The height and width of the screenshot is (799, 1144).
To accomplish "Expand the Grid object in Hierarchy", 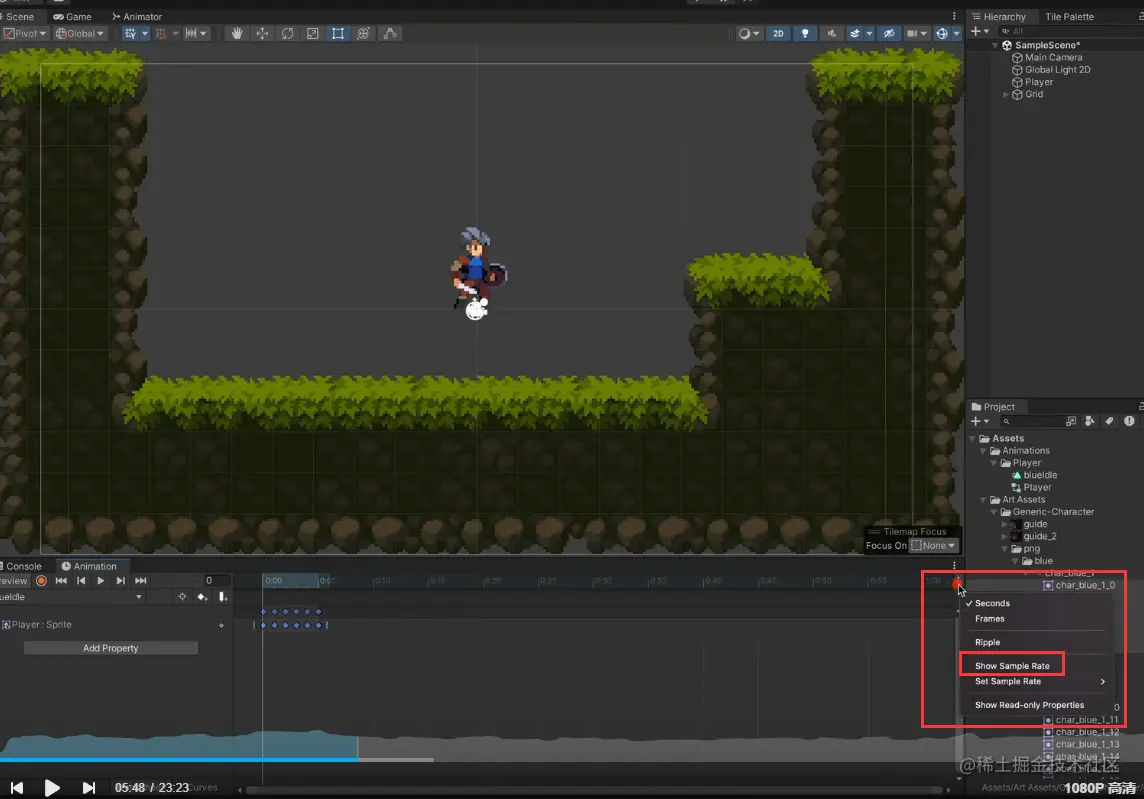I will click(1005, 94).
